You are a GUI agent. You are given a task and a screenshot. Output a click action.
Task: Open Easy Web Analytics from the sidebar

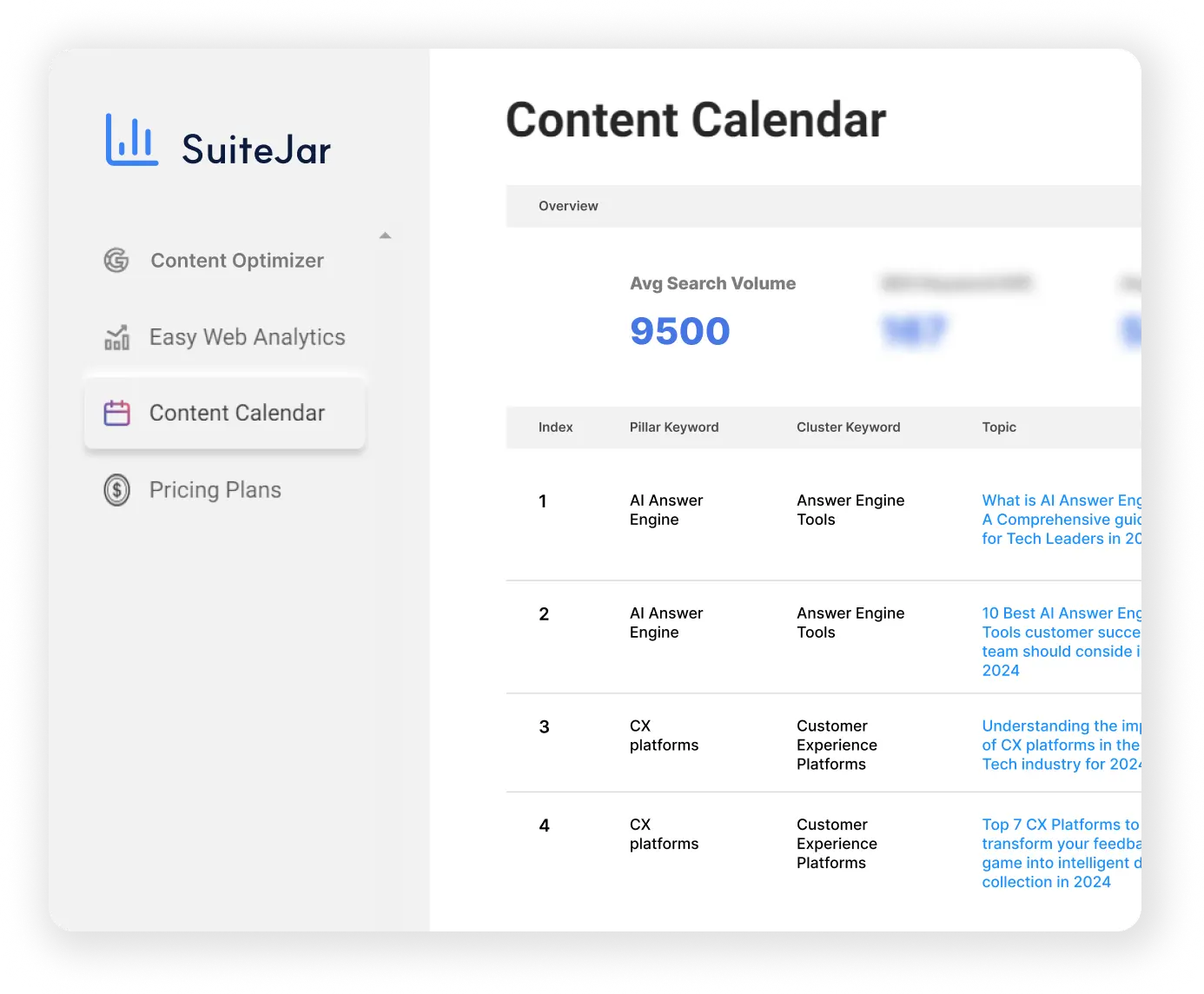click(x=247, y=337)
